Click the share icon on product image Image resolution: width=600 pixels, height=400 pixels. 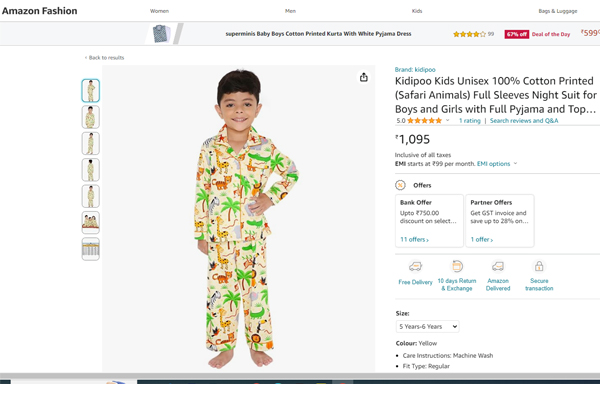364,77
